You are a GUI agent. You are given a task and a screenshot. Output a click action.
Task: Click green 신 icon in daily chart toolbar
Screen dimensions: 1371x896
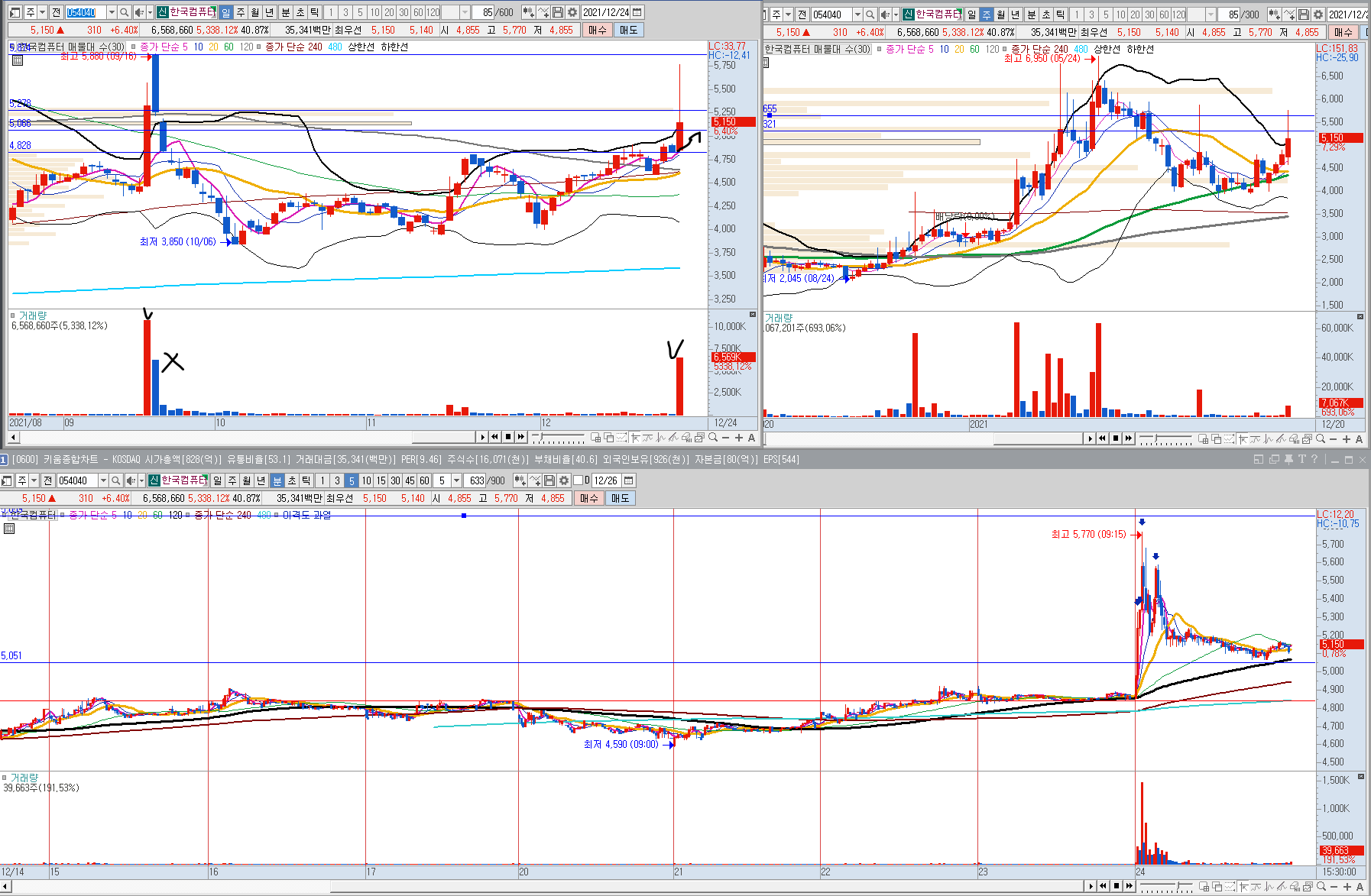[163, 12]
